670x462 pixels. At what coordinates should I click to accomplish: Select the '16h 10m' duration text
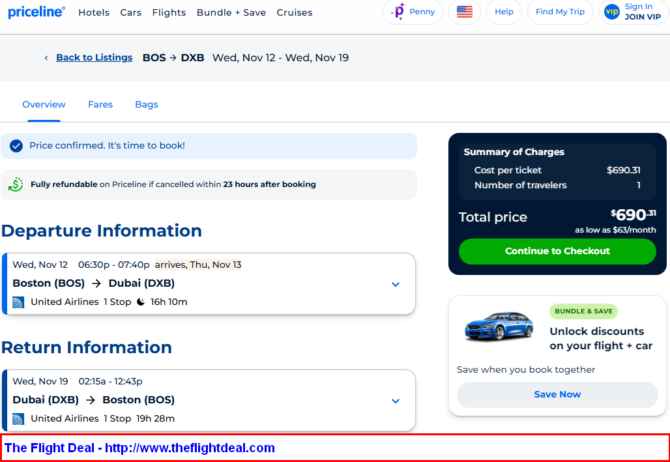point(169,302)
